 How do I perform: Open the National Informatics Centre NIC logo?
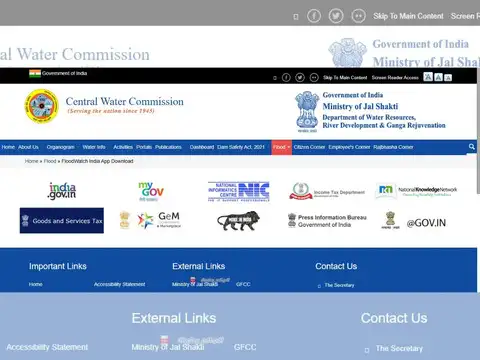point(239,191)
